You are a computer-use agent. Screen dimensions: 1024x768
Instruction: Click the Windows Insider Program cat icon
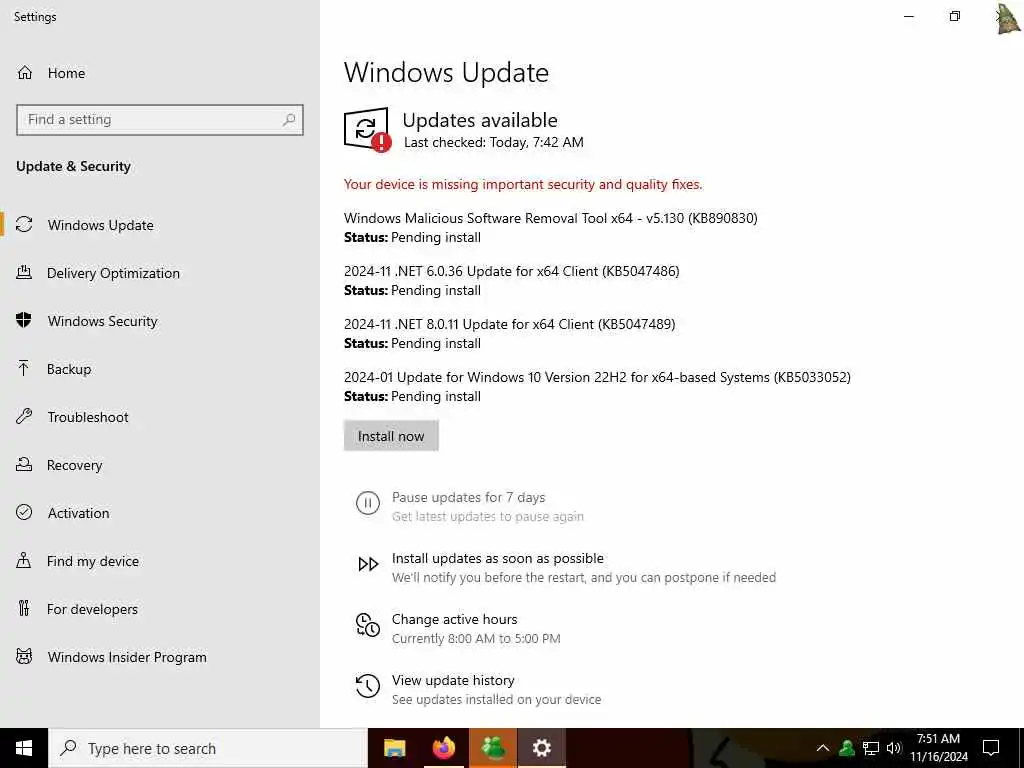[x=24, y=656]
